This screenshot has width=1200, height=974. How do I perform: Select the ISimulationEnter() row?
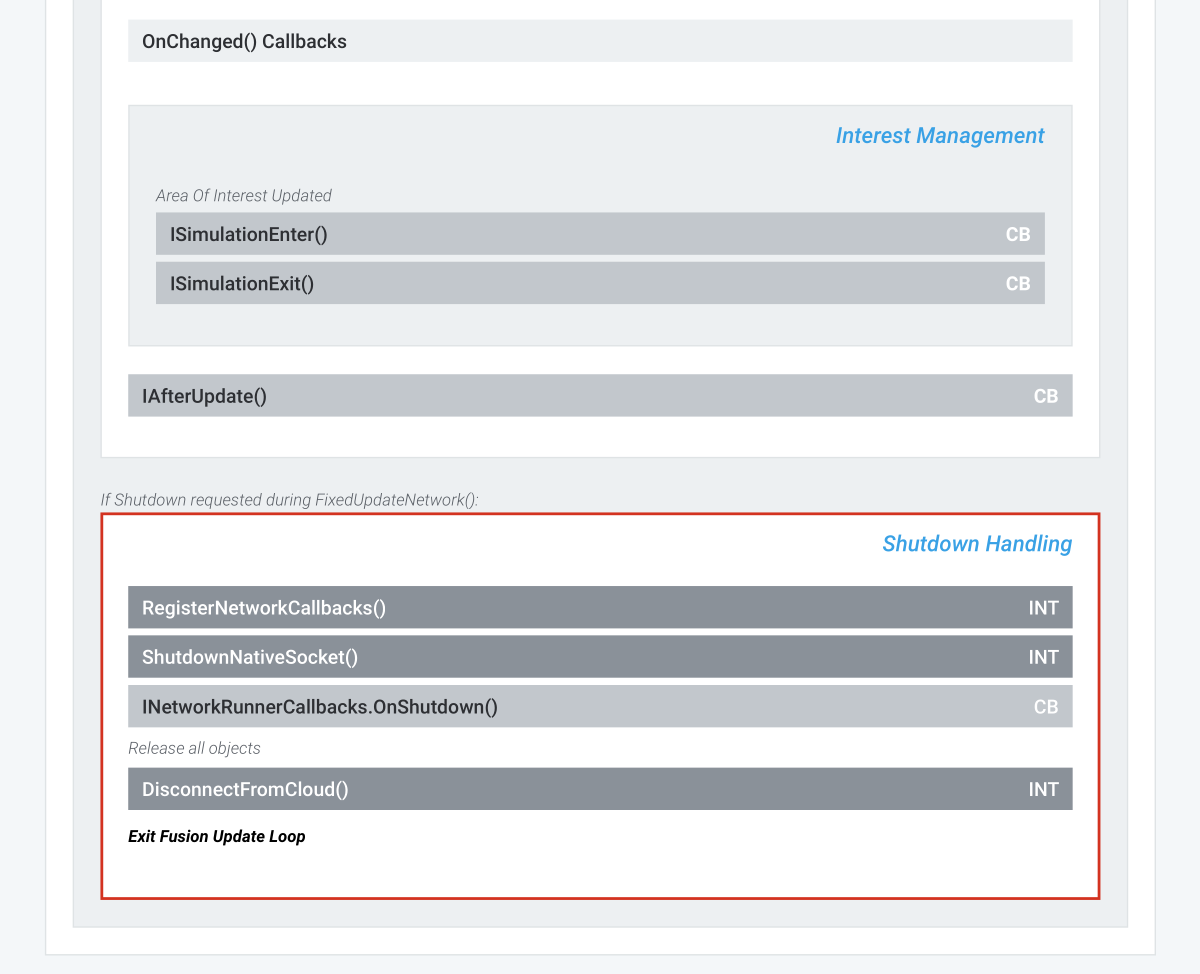point(600,234)
